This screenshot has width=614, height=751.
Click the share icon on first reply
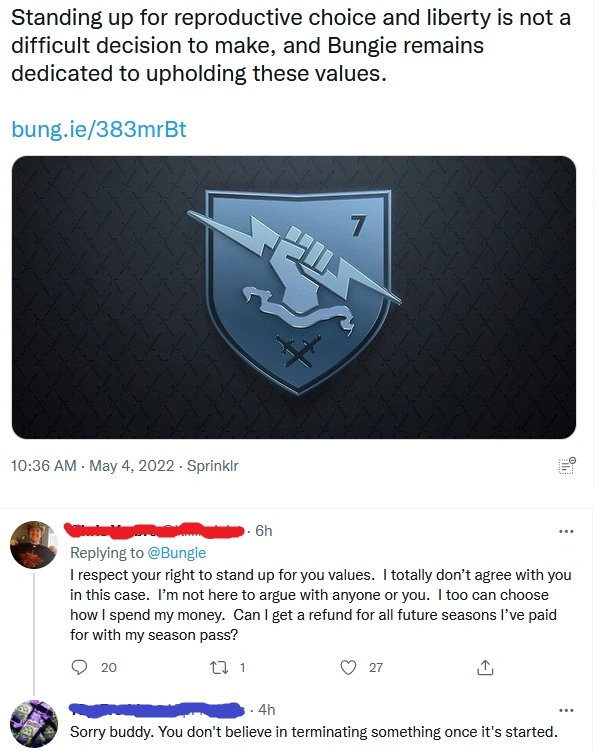(x=485, y=667)
